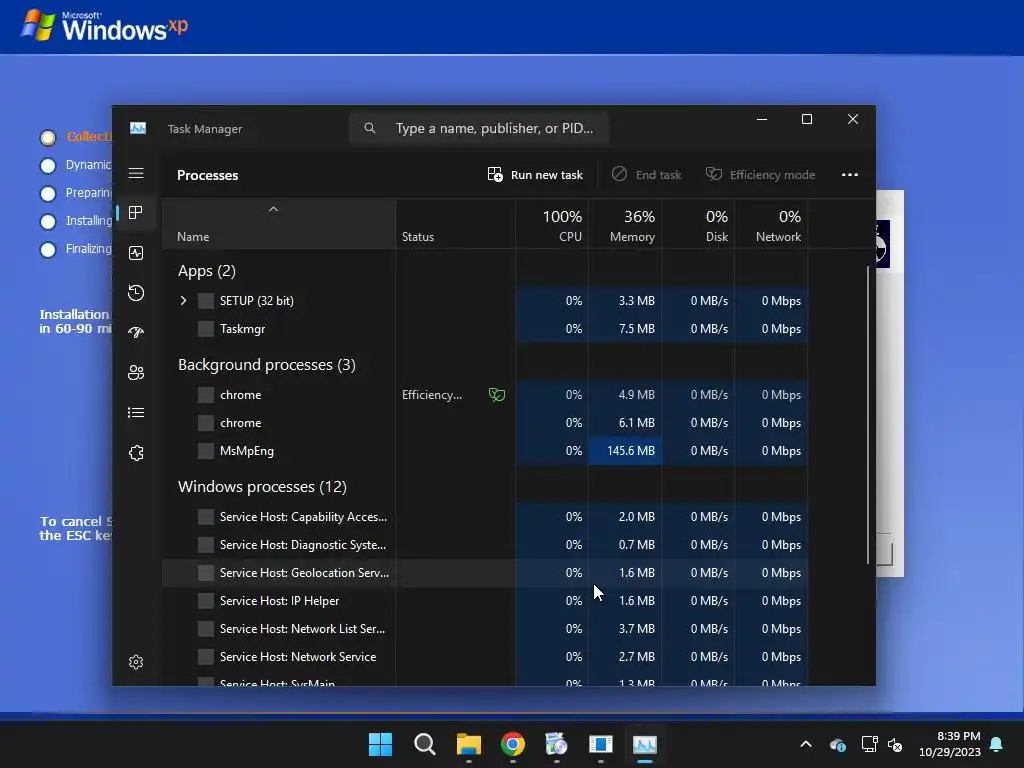Select the Preparing installation radio step in setup
Screen dimensions: 1024x768
48,193
